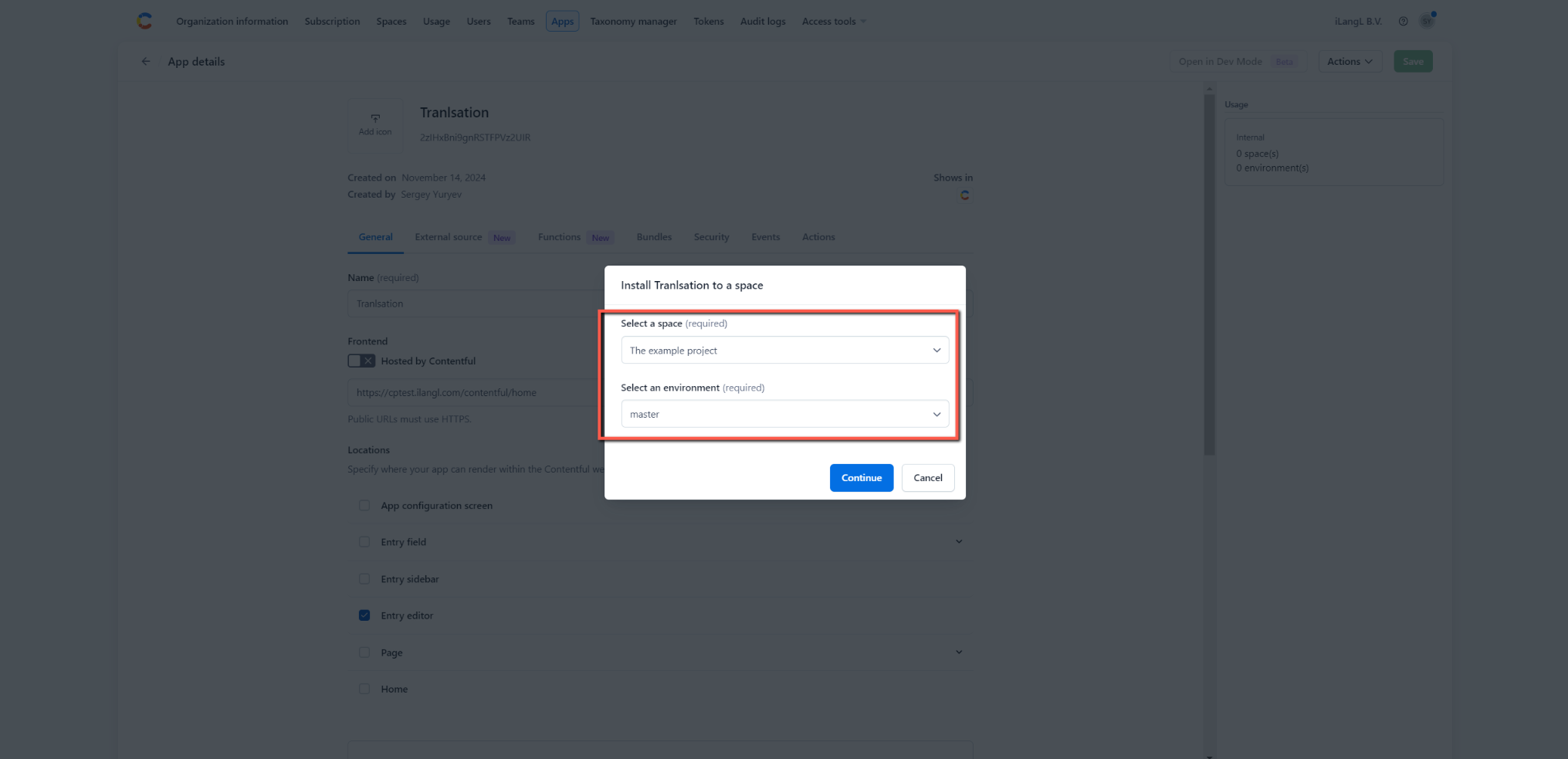This screenshot has width=1568, height=759.
Task: Enable the App configuration screen checkbox
Action: click(x=364, y=506)
